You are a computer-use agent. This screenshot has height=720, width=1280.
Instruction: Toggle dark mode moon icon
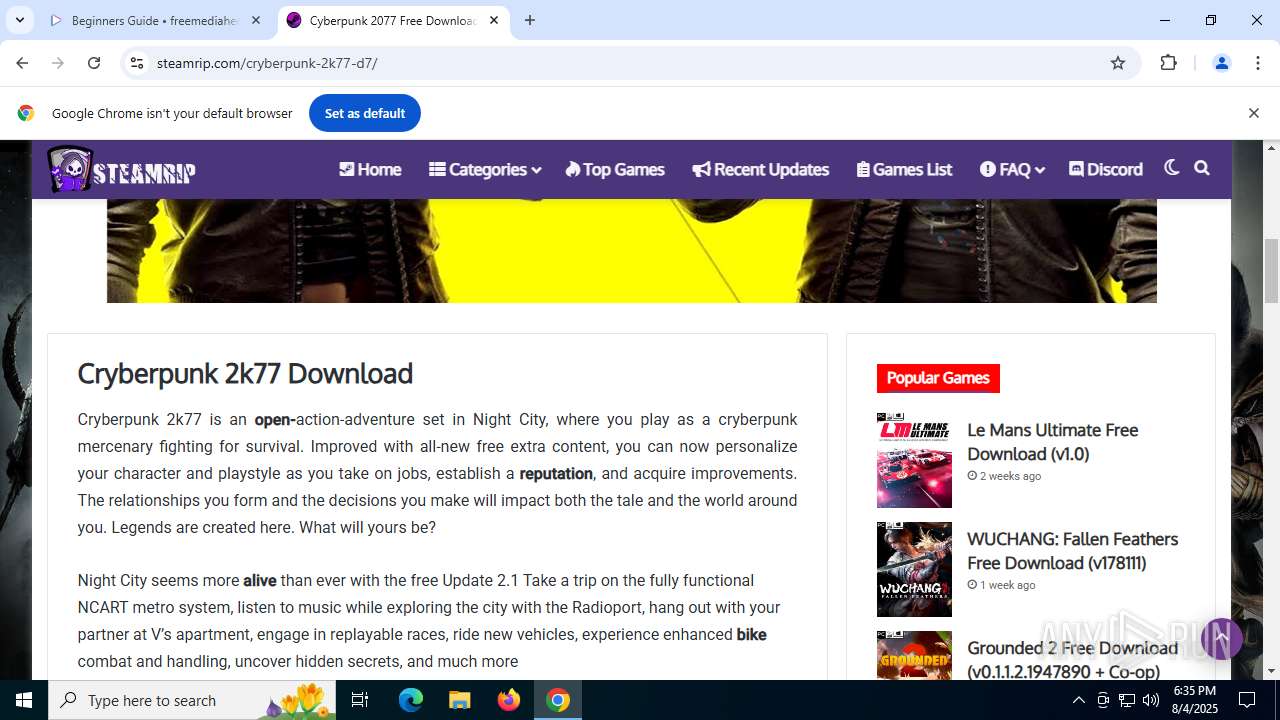click(x=1172, y=168)
